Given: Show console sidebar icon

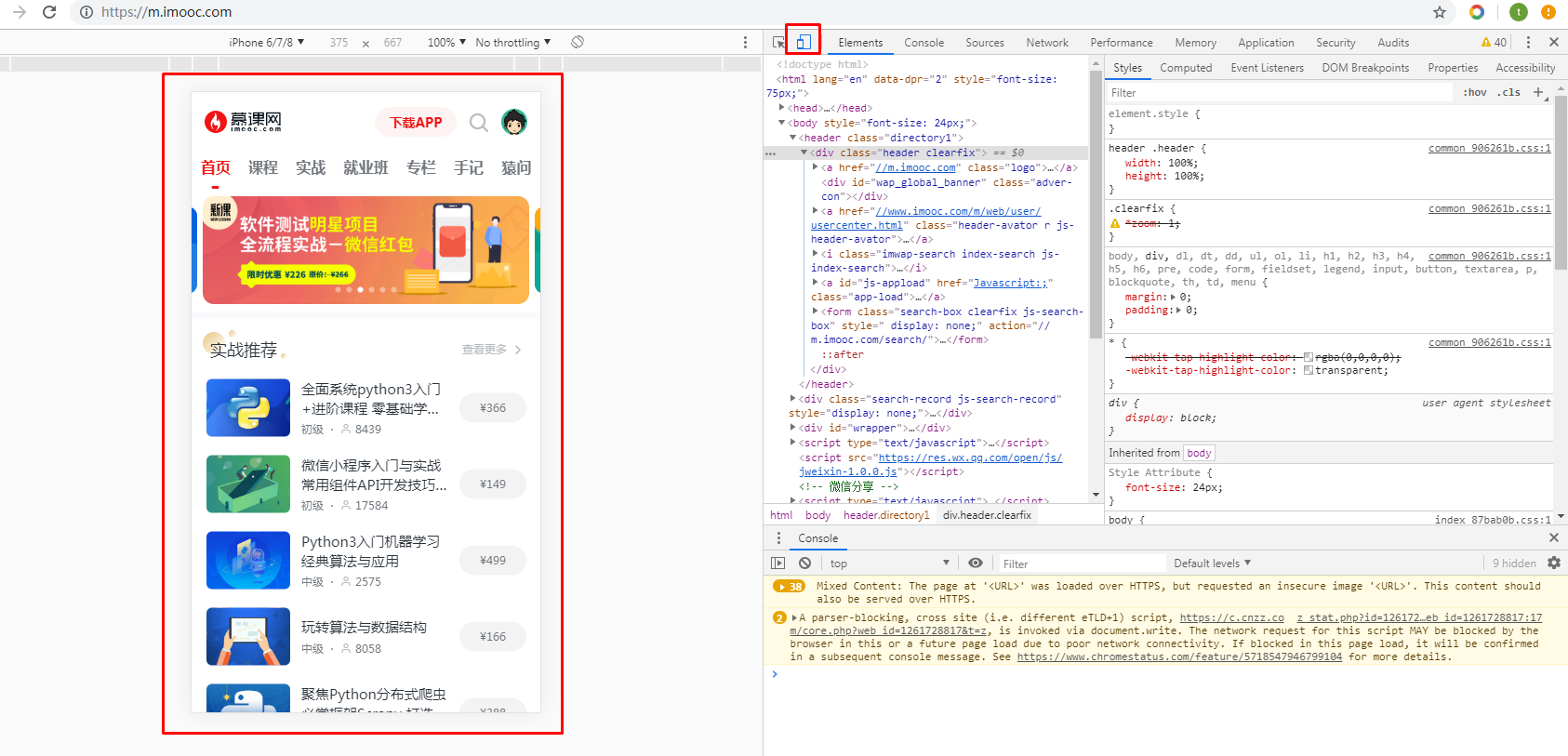Looking at the screenshot, I should pos(778,564).
